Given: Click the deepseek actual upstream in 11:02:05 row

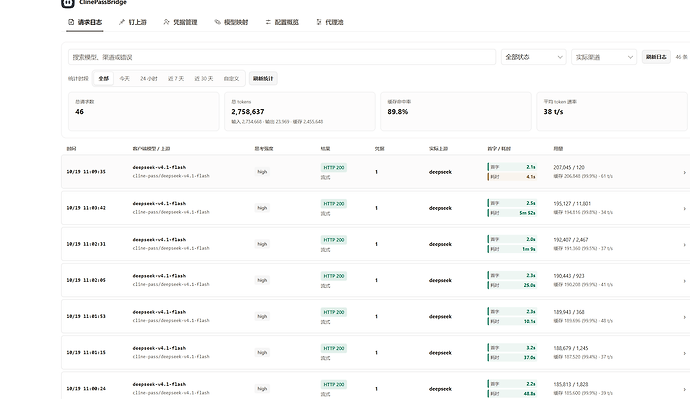Looking at the screenshot, I should click(x=440, y=280).
